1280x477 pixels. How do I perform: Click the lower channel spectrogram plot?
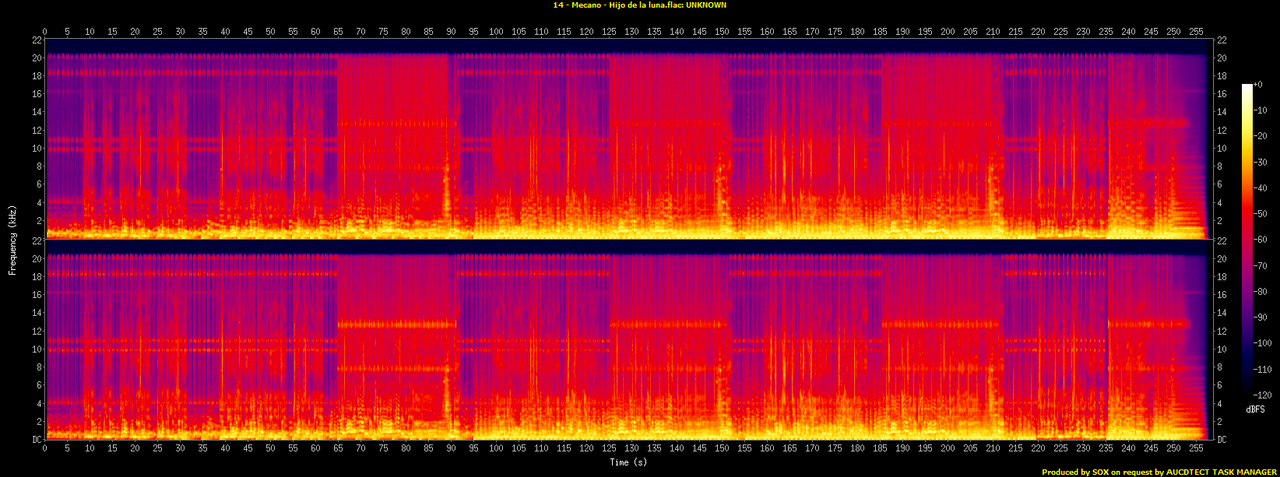tap(628, 339)
